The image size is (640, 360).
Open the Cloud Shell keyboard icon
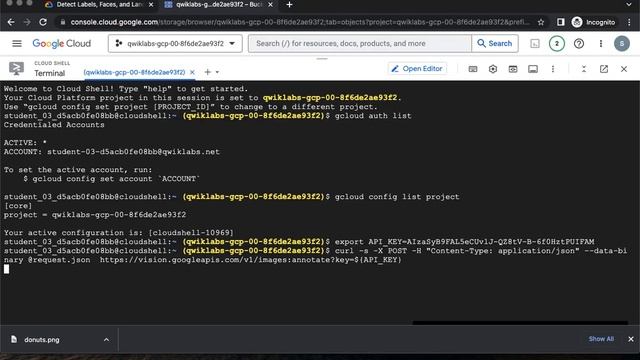(473, 69)
